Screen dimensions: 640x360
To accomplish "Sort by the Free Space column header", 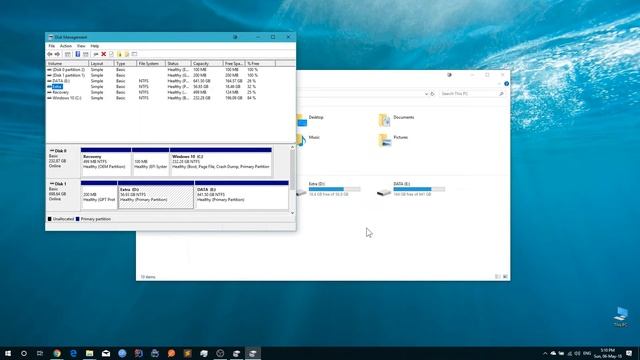I will click(x=234, y=64).
